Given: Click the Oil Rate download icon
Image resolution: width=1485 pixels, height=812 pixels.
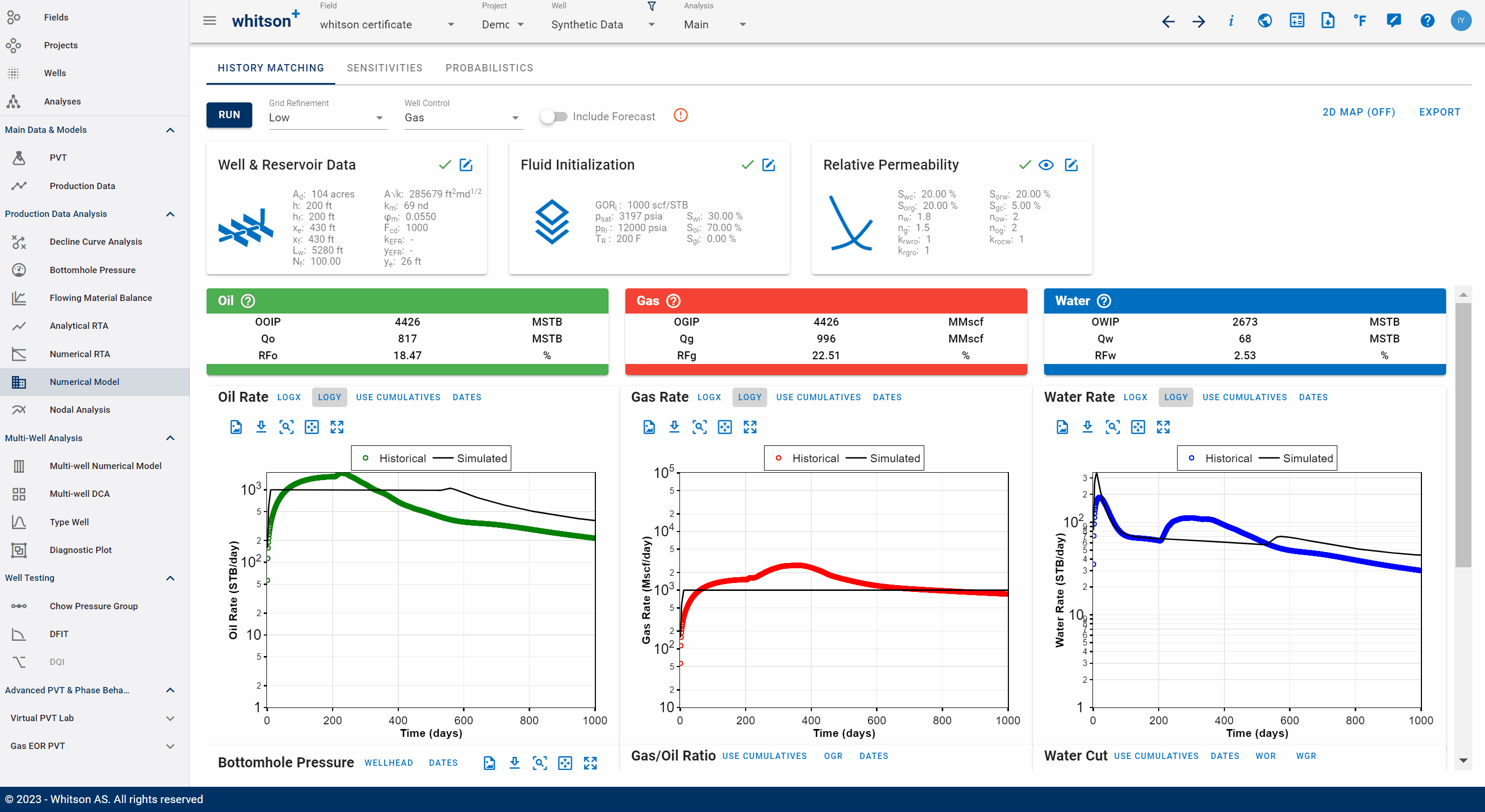Looking at the screenshot, I should 261,426.
